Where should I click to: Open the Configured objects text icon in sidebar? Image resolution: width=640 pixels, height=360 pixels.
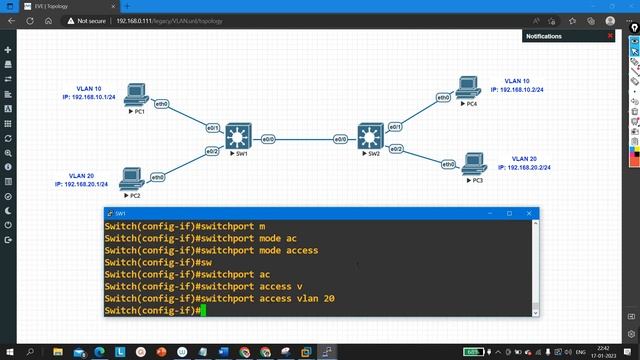point(8,109)
